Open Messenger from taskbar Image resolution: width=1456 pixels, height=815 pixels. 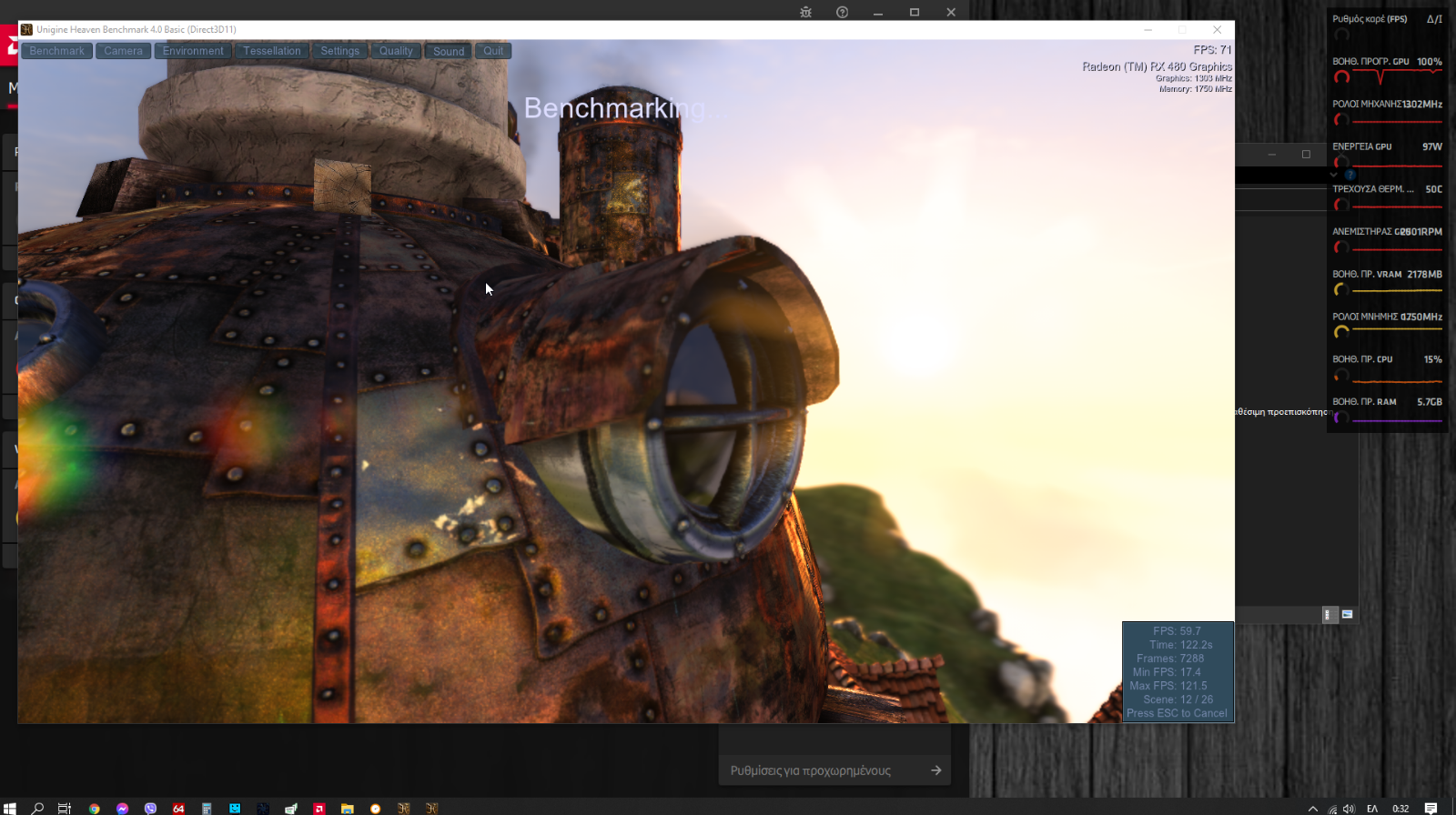pyautogui.click(x=122, y=808)
